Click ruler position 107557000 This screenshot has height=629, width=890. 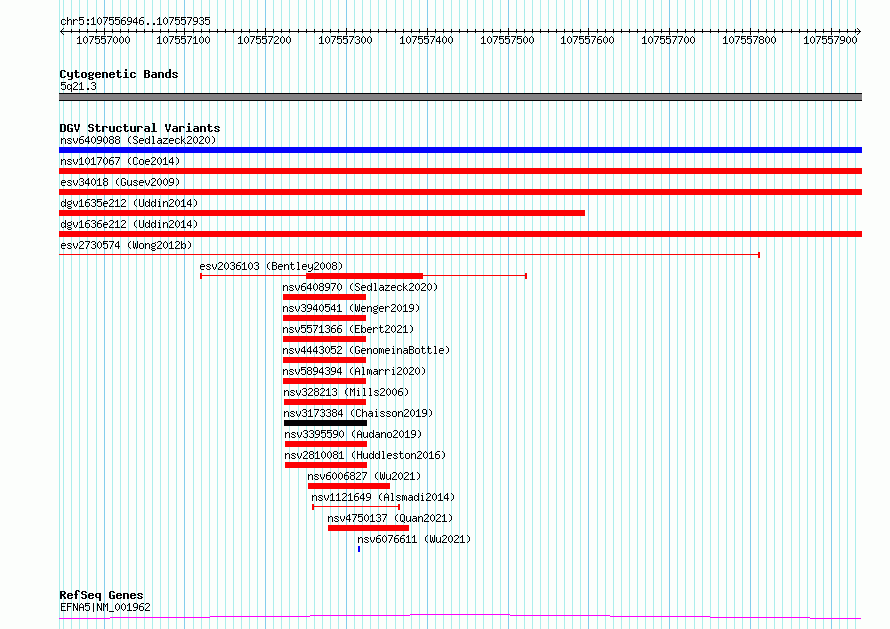click(103, 40)
